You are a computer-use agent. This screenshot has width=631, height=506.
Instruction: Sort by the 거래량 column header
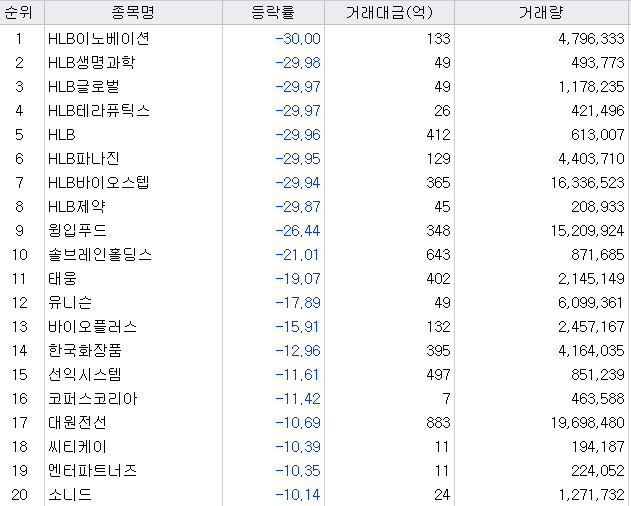(542, 12)
